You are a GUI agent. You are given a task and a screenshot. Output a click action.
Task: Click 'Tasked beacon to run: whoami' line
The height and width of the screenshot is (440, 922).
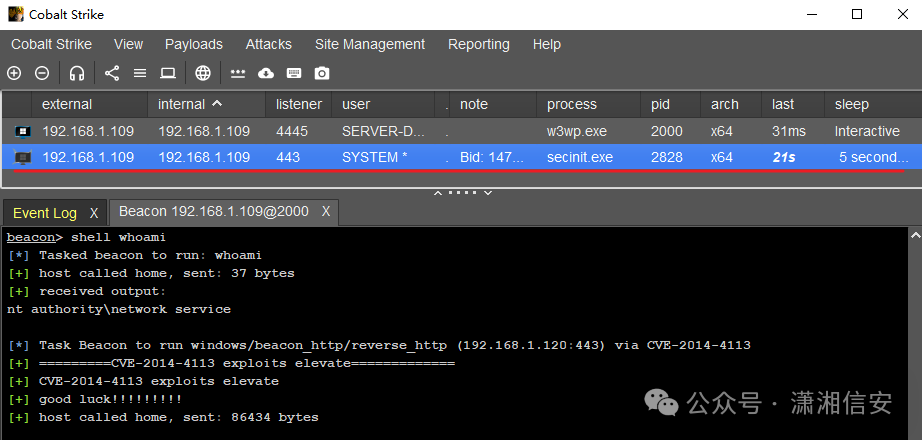135,255
